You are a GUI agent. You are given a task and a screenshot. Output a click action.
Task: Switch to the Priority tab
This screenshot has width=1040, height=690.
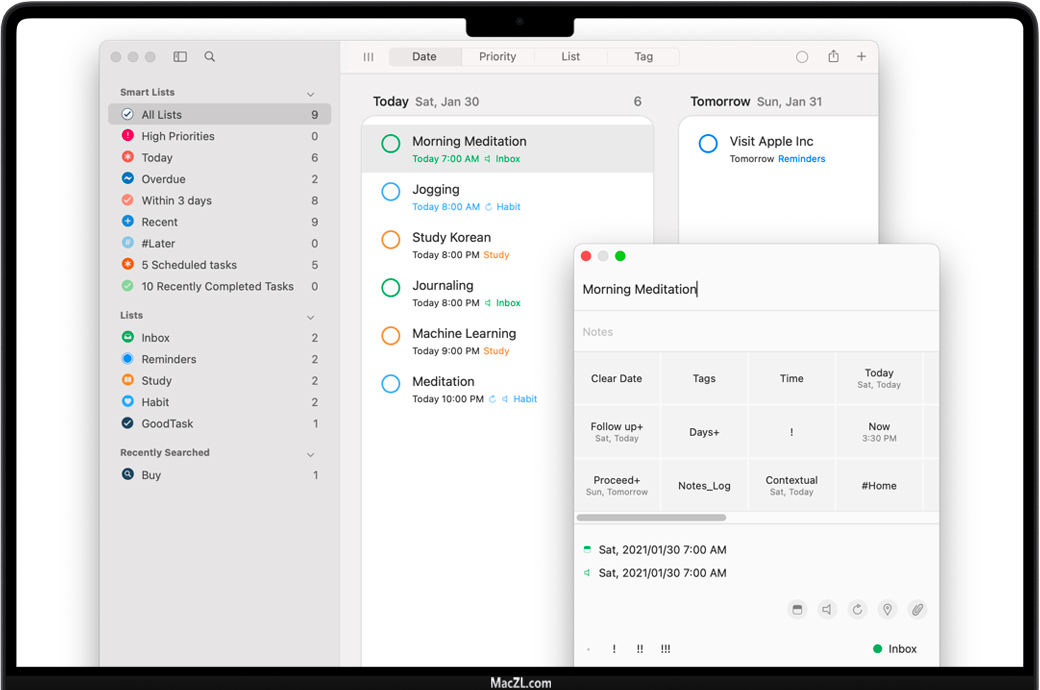[x=497, y=57]
